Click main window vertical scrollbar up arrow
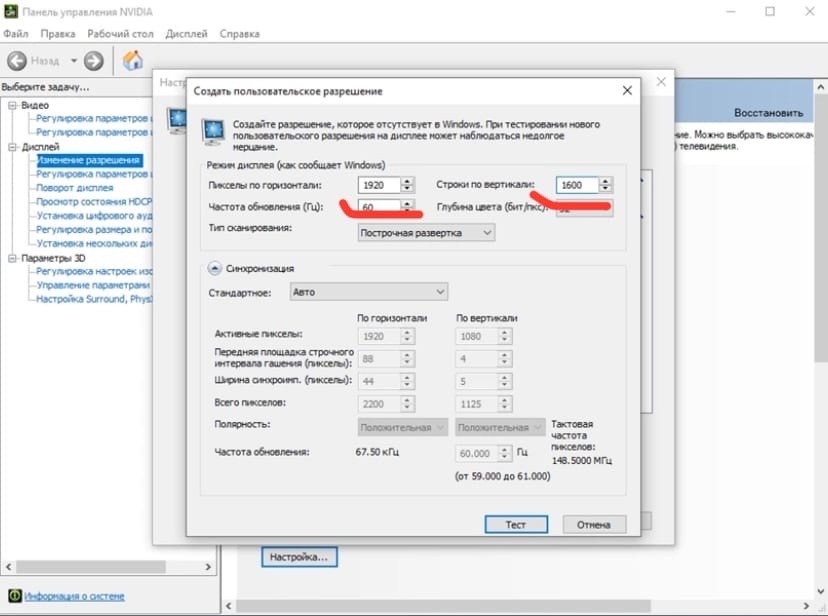The image size is (828, 616). pyautogui.click(x=821, y=87)
